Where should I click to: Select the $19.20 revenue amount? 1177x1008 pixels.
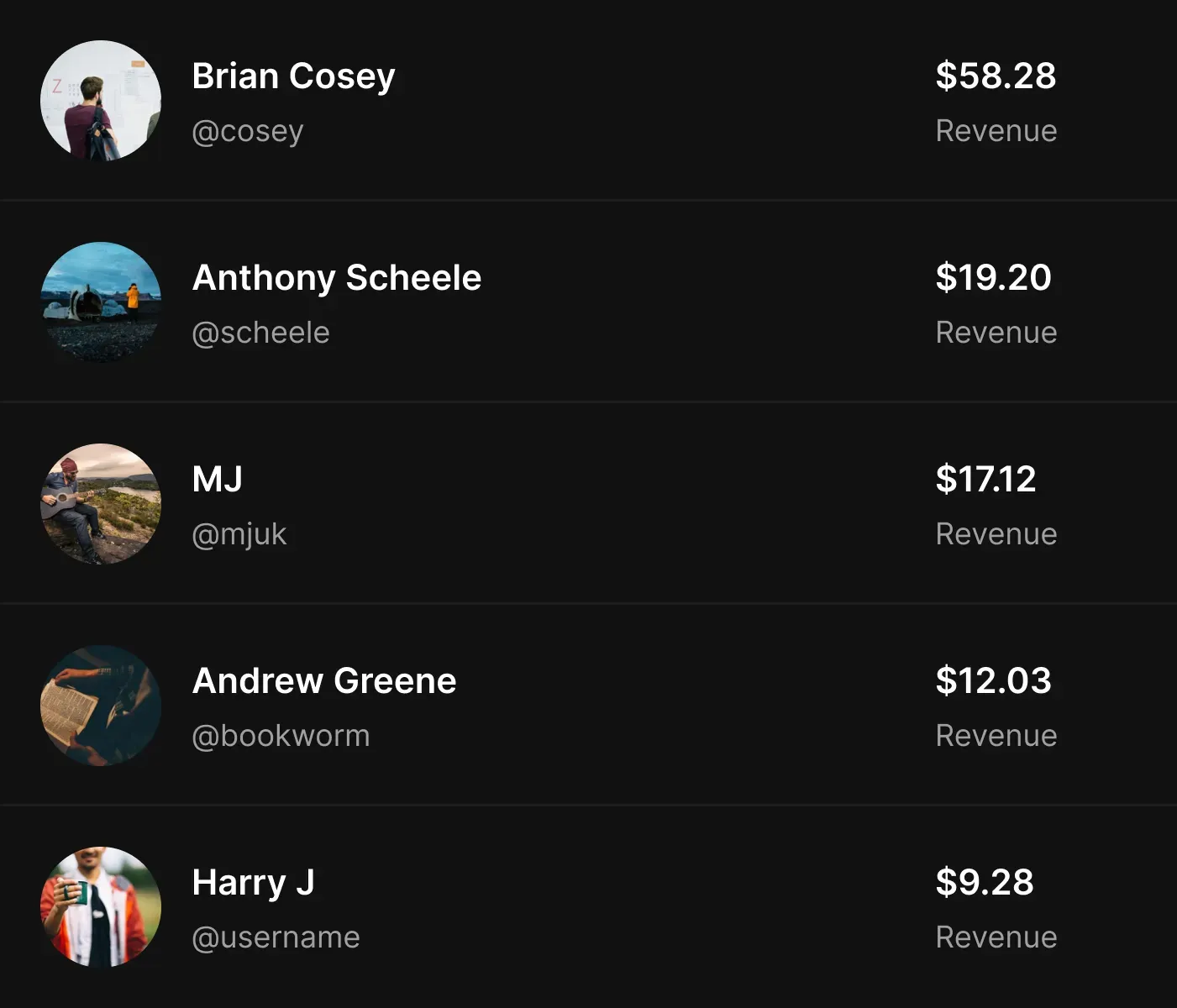click(993, 278)
